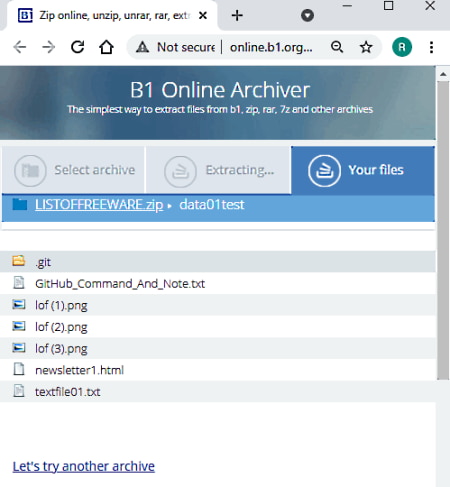This screenshot has height=487, width=450.
Task: Close the Zip online browser tab
Action: coord(203,15)
